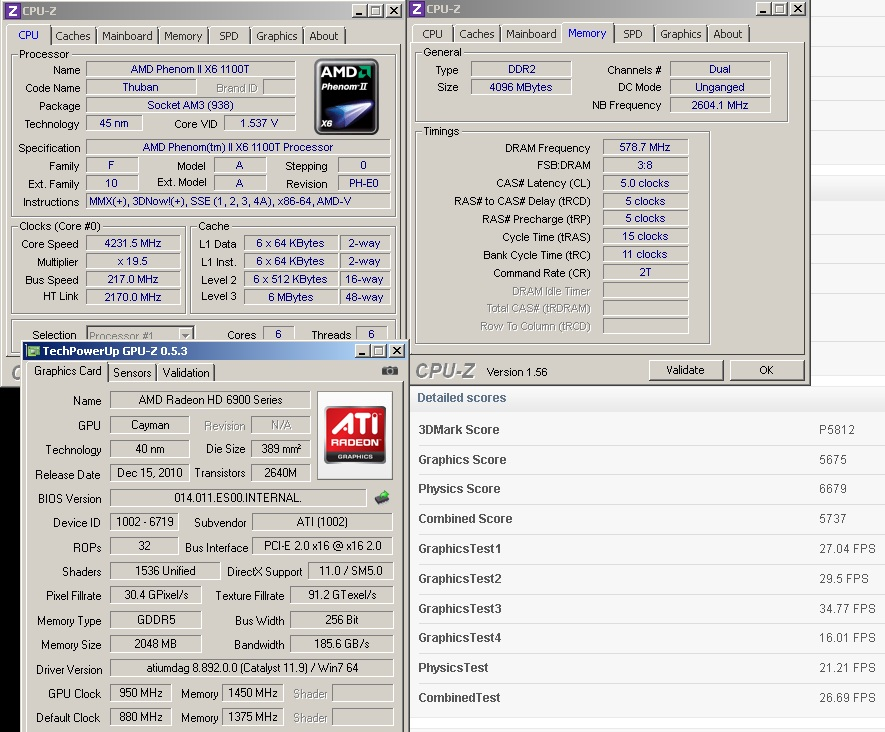885x732 pixels.
Task: Click the Validate button in CPU-Z
Action: pyautogui.click(x=685, y=370)
